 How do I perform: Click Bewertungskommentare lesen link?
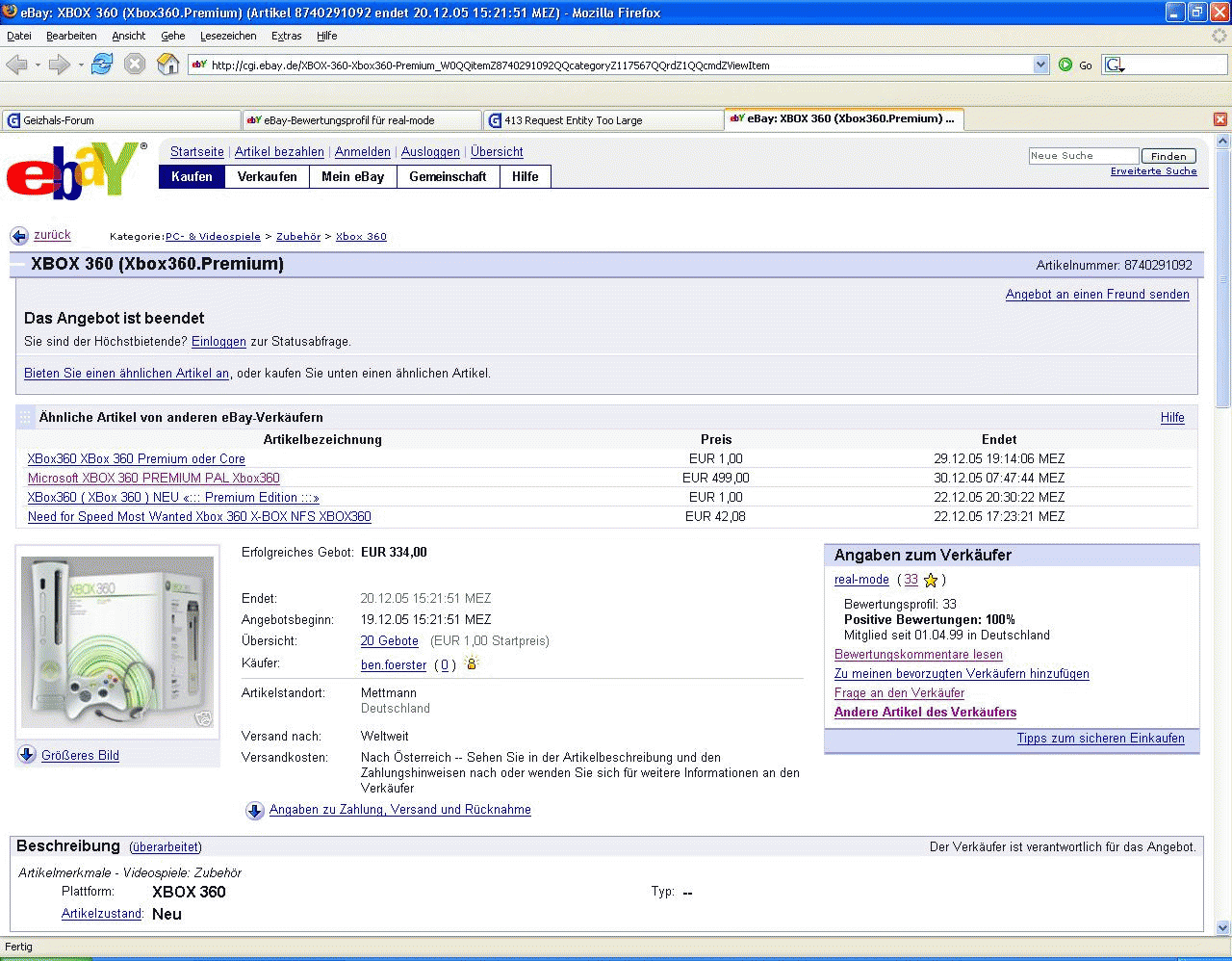tap(918, 655)
